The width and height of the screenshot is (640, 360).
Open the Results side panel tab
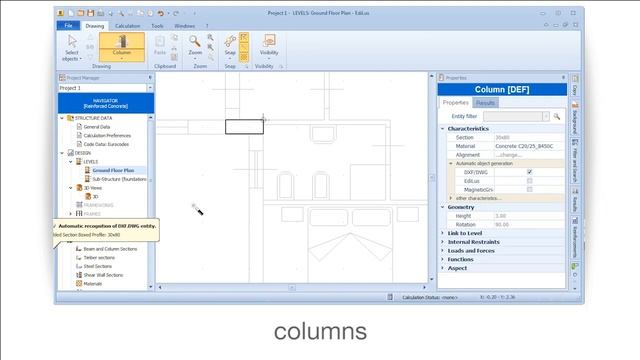click(x=575, y=200)
